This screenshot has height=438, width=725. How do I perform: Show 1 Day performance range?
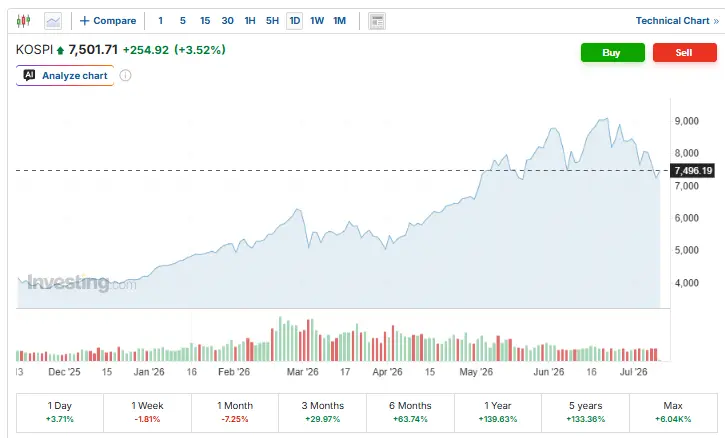click(60, 413)
